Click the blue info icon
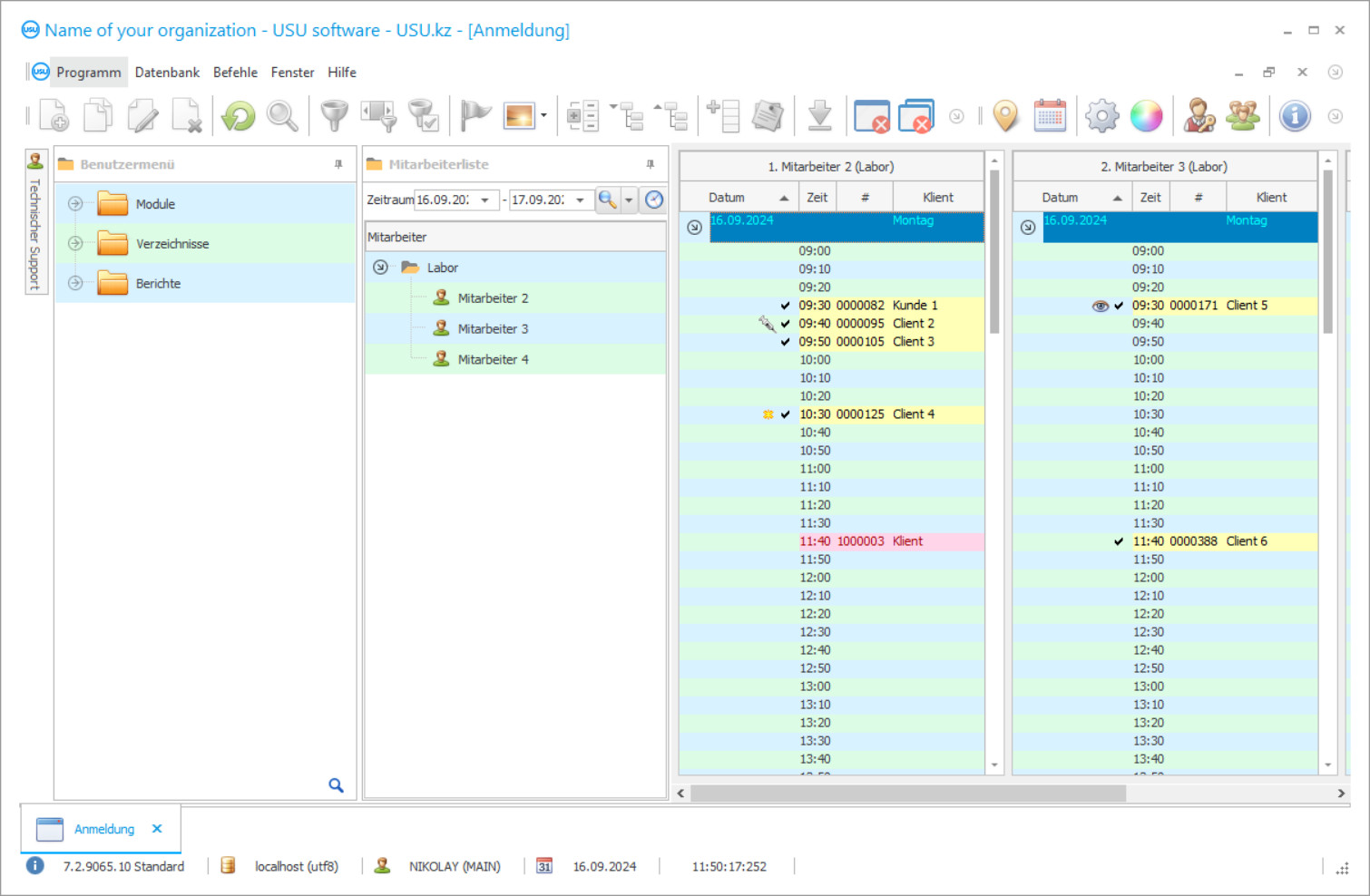The height and width of the screenshot is (896, 1370). [x=1295, y=115]
